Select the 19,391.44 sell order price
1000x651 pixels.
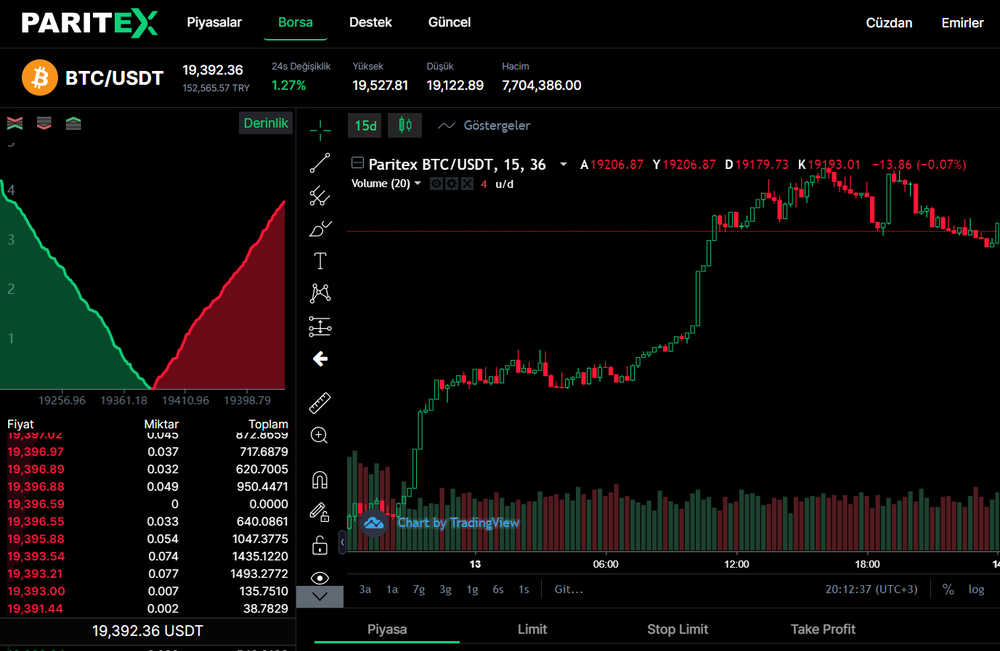[x=35, y=608]
